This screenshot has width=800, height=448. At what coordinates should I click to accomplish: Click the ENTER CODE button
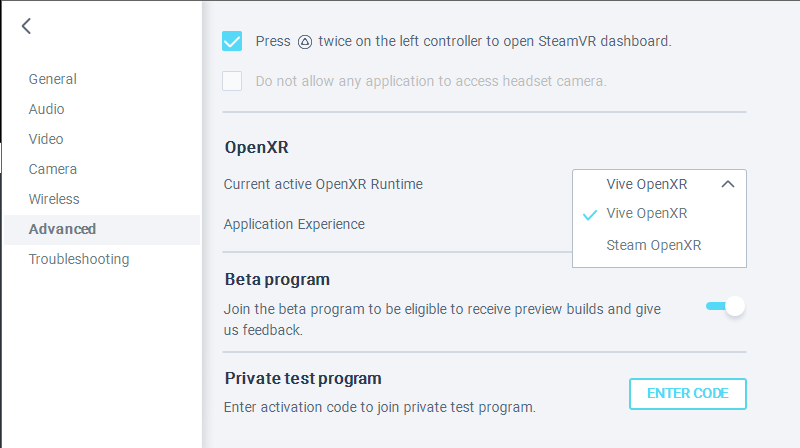pyautogui.click(x=688, y=393)
